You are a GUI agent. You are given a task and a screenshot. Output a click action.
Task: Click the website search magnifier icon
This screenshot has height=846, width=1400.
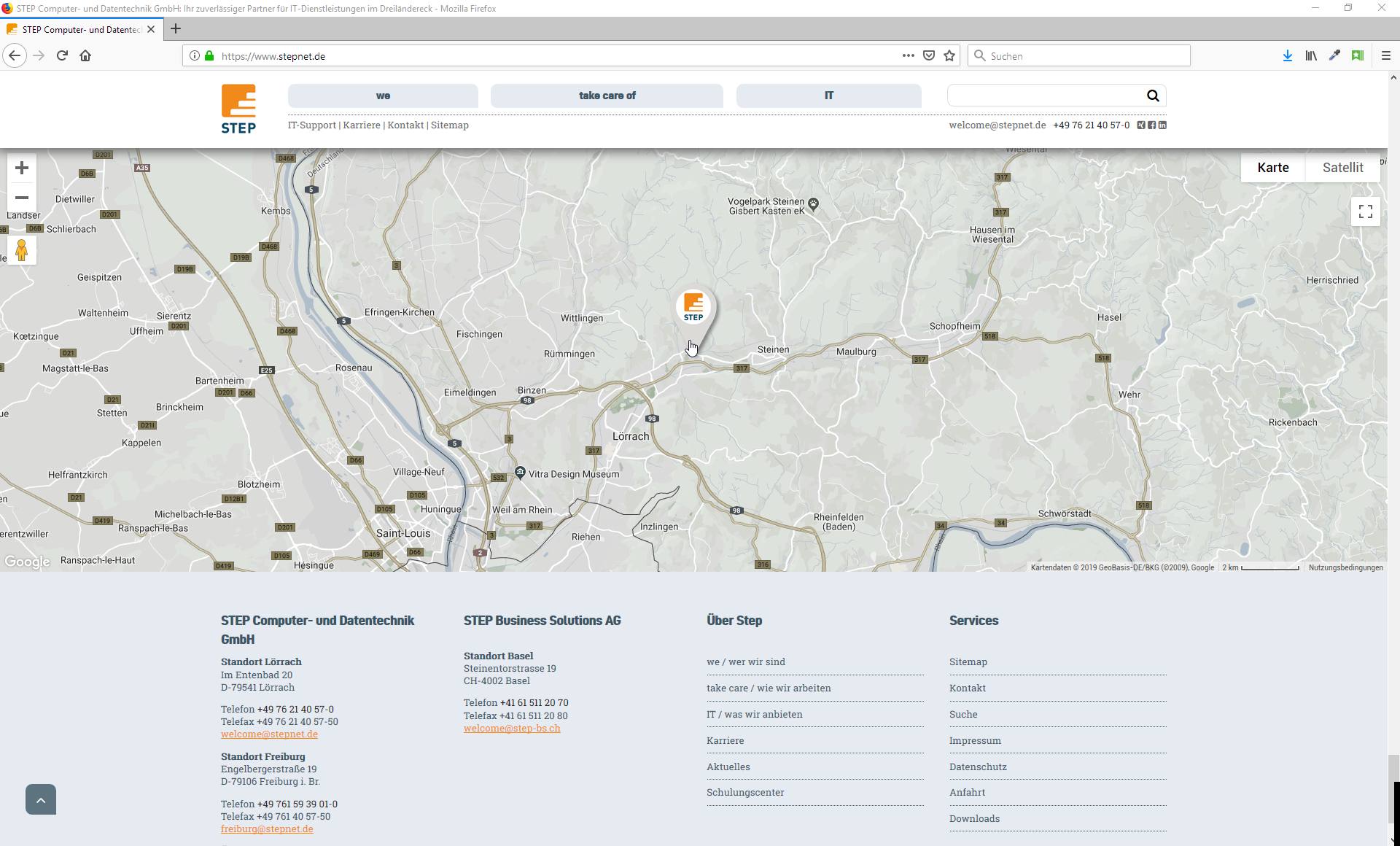pos(1153,96)
